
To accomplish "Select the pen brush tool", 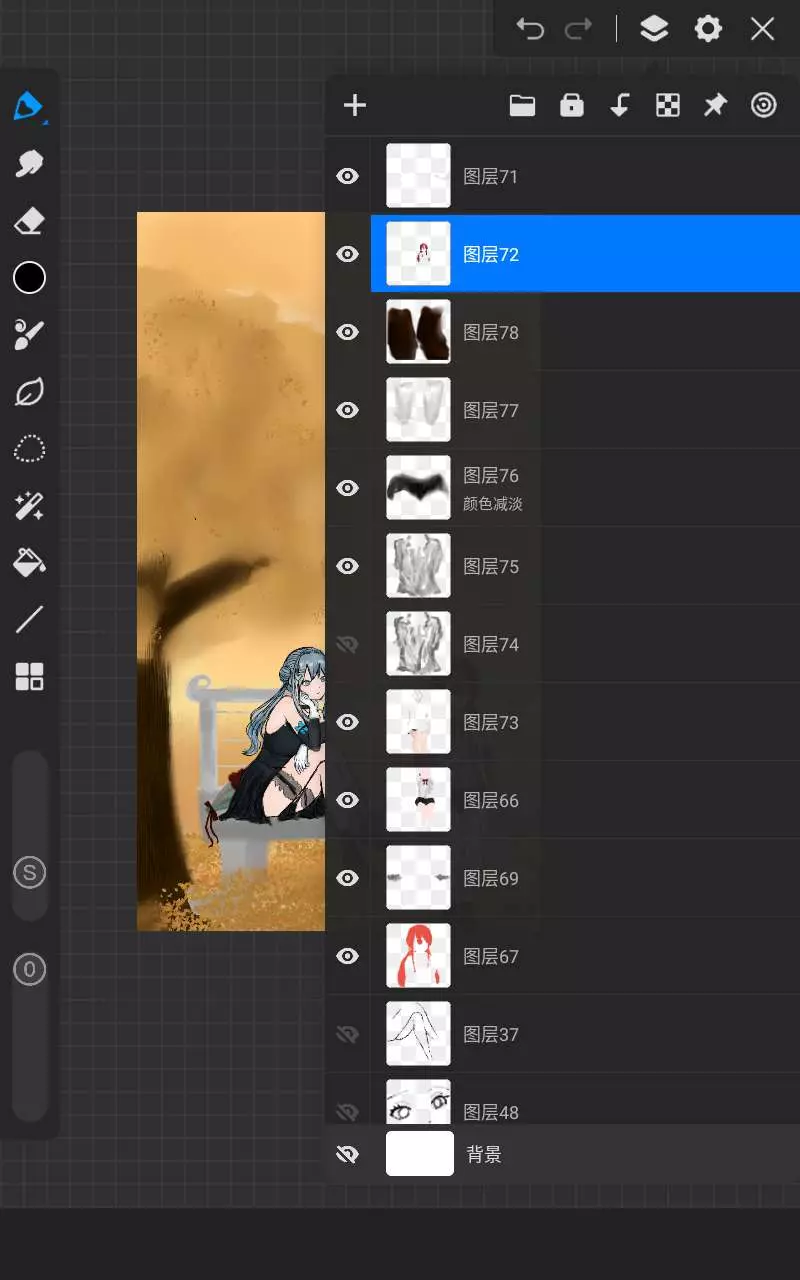I will pos(29,106).
